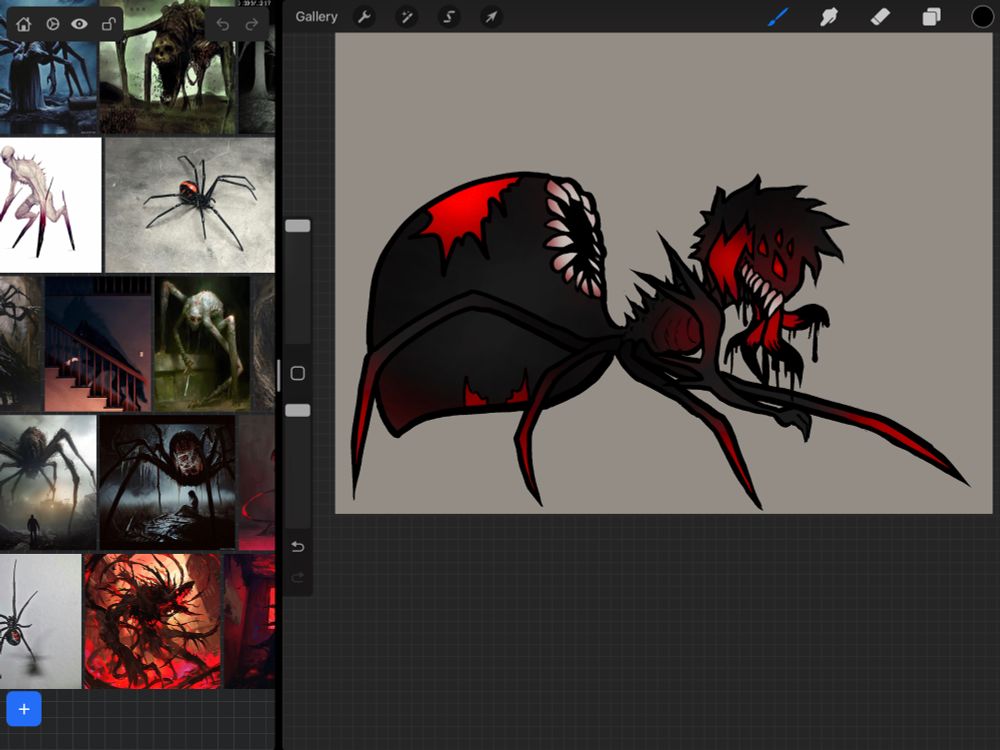Image resolution: width=1000 pixels, height=750 pixels.
Task: Tap the brush opacity slider handle
Action: (298, 411)
